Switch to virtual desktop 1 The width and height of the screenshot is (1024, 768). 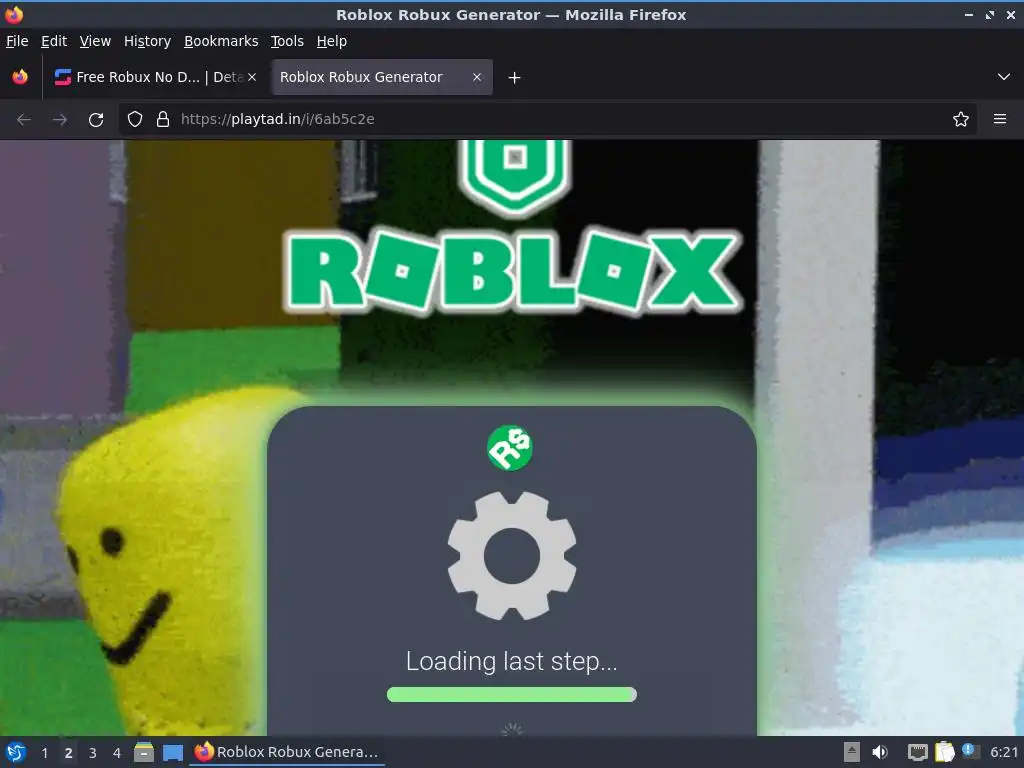click(44, 753)
